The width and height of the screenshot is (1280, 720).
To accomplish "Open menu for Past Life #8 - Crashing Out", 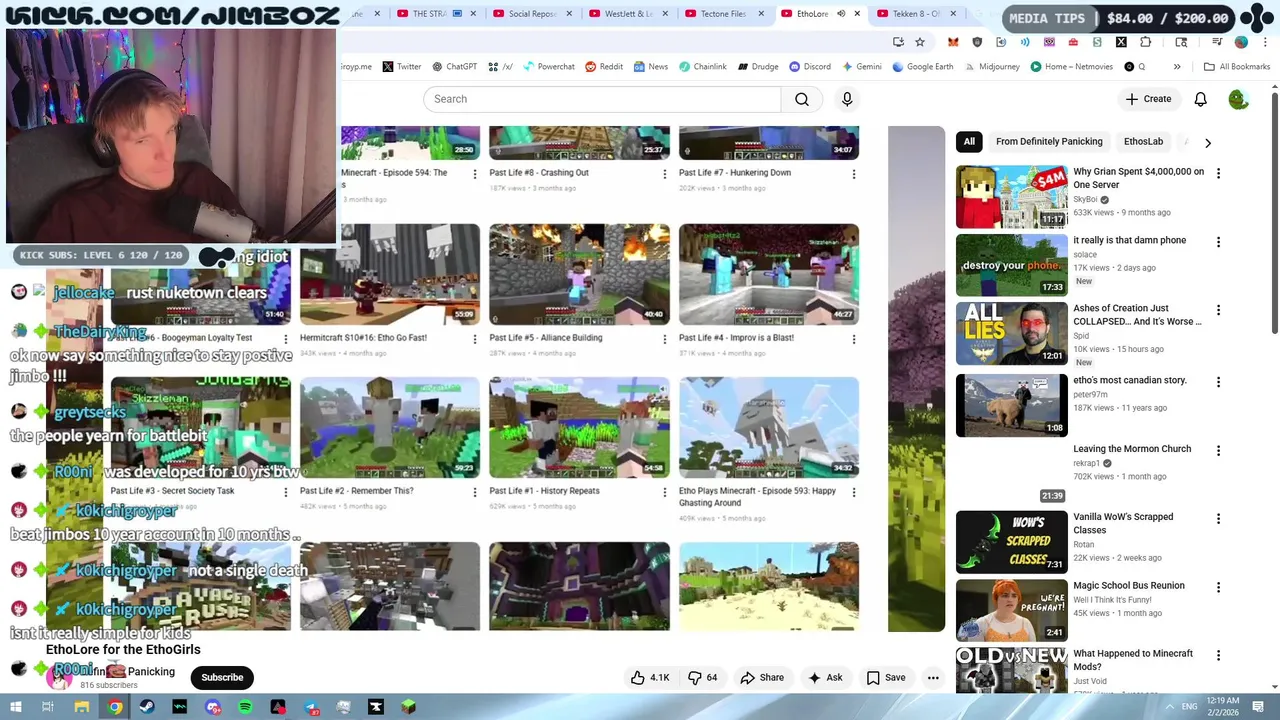I will 664,174.
